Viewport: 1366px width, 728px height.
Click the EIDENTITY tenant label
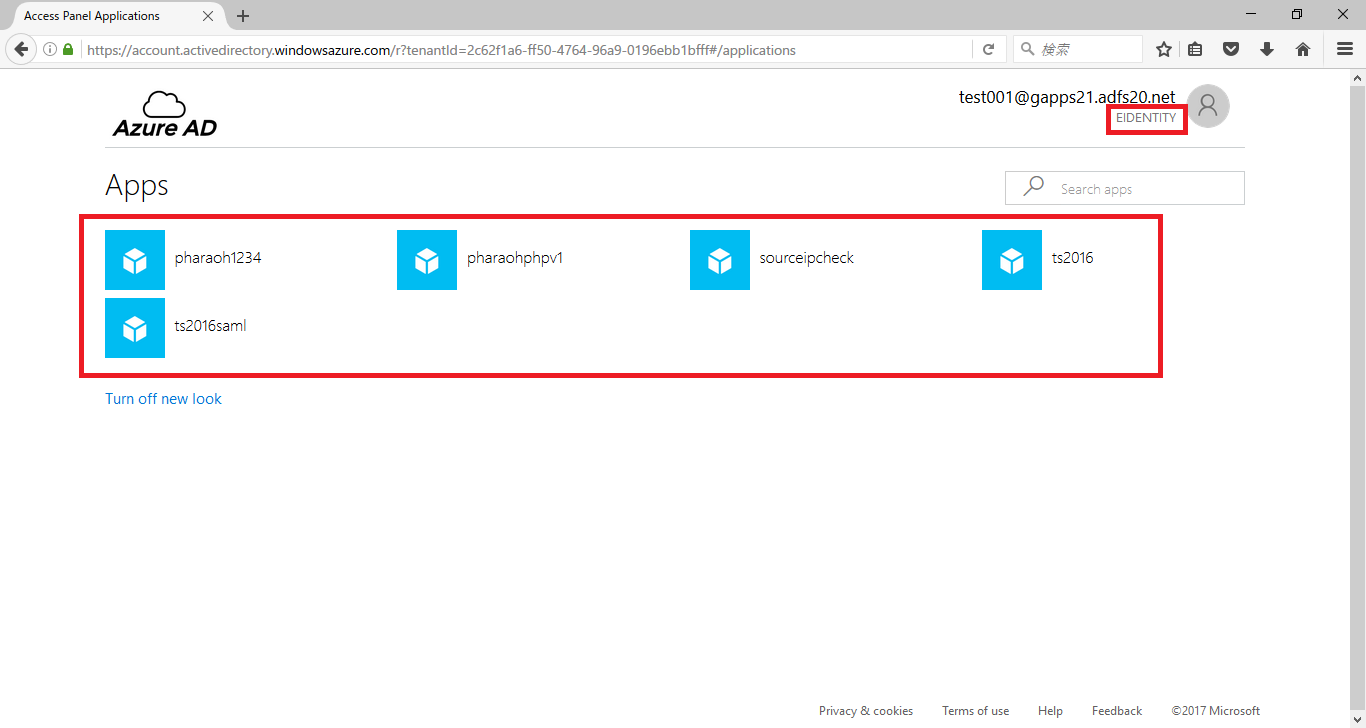[x=1146, y=118]
